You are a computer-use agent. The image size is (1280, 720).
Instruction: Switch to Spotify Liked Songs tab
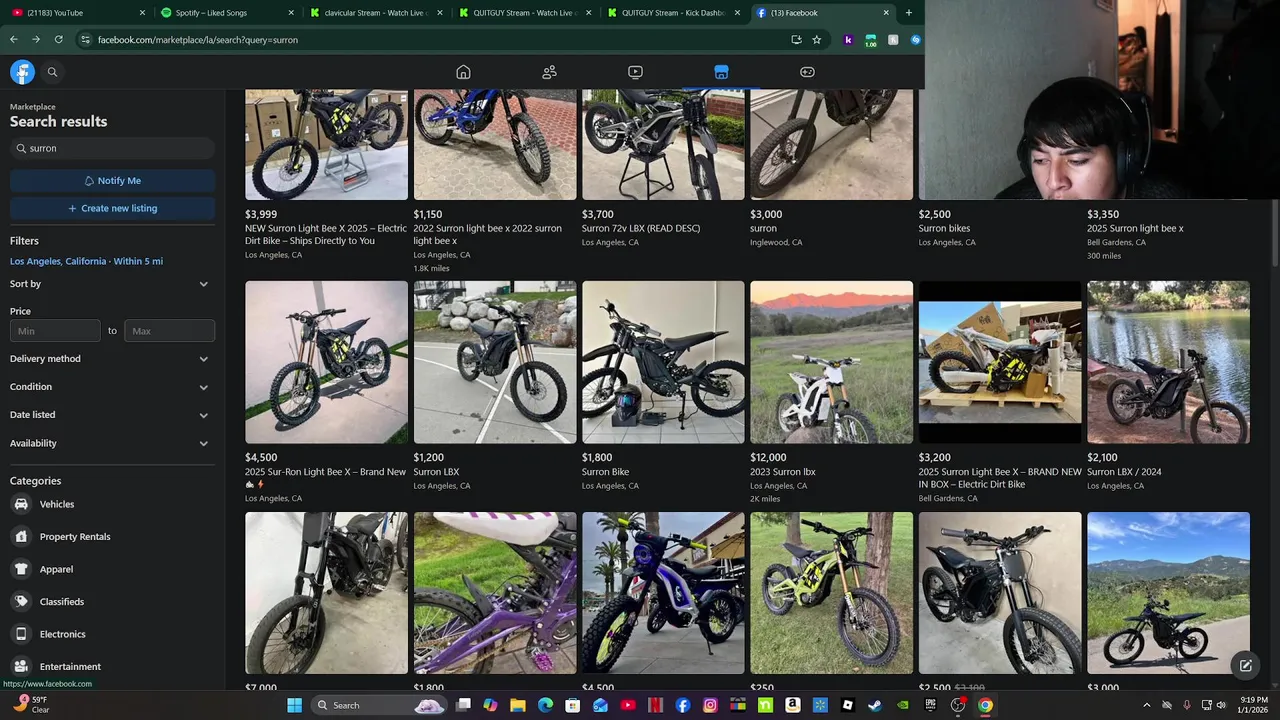pyautogui.click(x=226, y=13)
